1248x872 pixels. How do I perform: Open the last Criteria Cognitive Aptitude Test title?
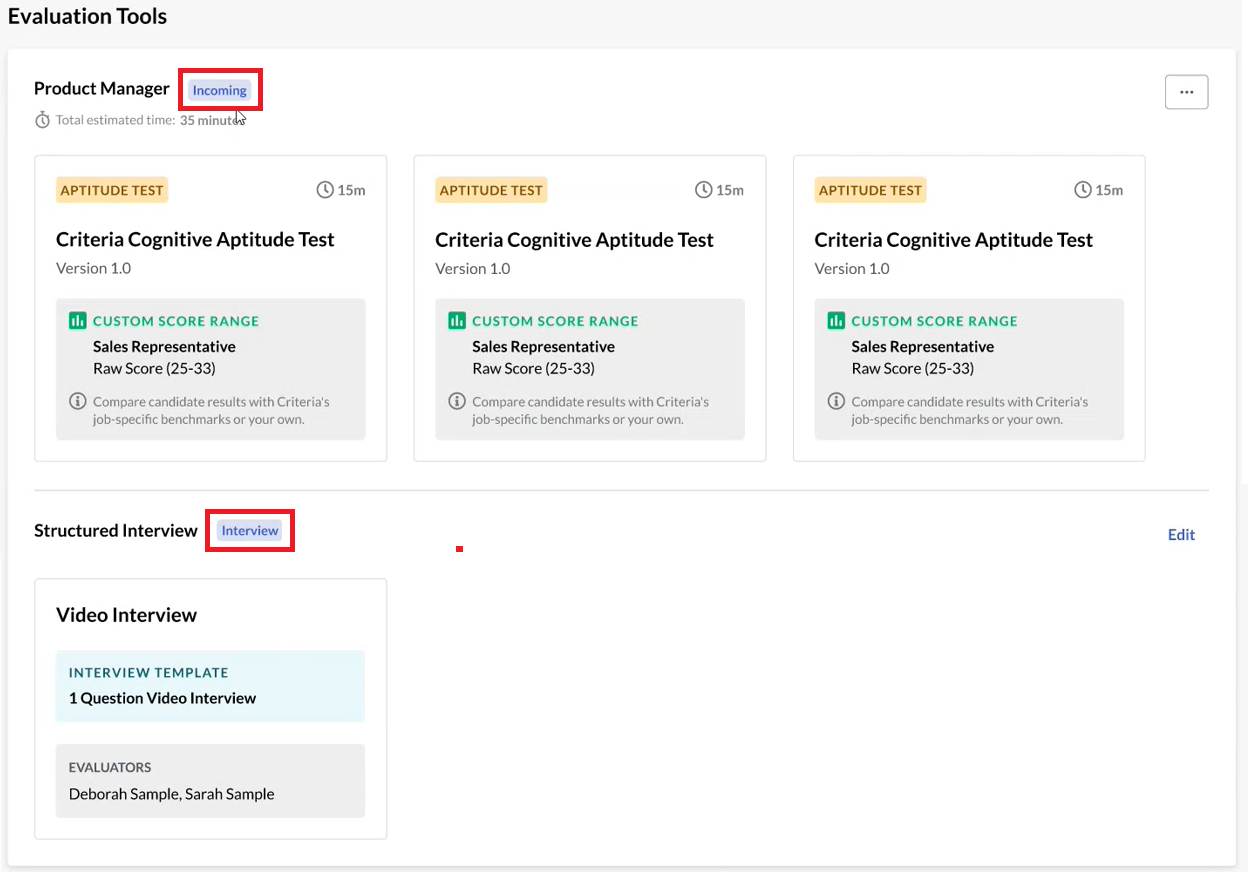pyautogui.click(x=953, y=240)
